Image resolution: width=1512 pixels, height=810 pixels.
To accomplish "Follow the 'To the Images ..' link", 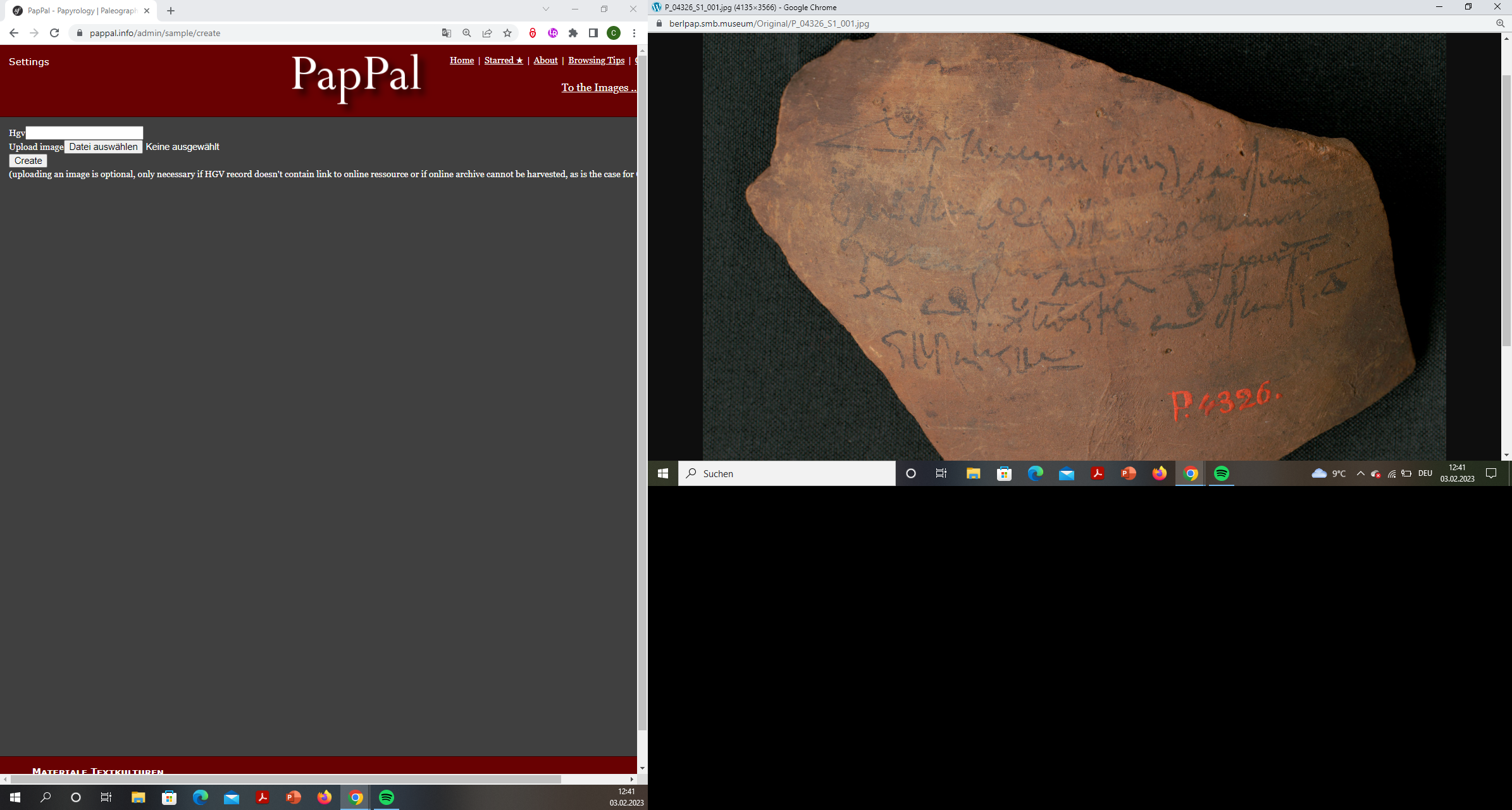I will coord(598,87).
